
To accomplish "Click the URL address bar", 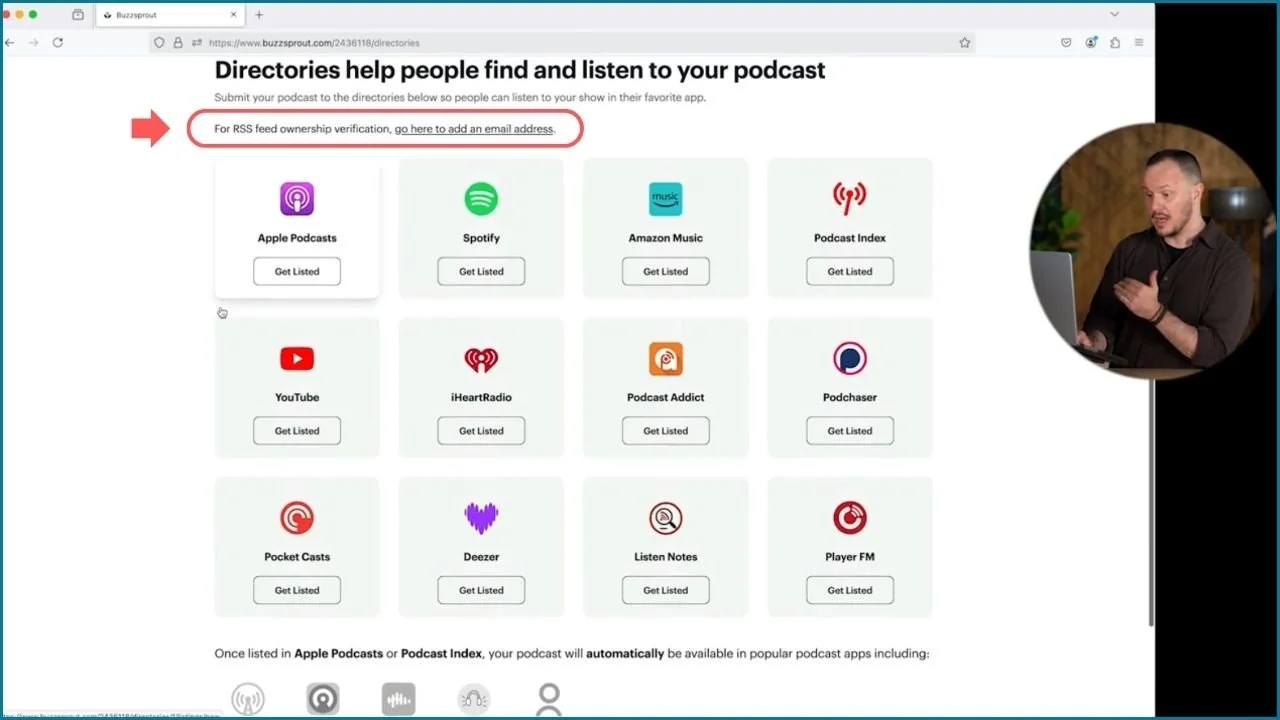I will click(x=560, y=43).
